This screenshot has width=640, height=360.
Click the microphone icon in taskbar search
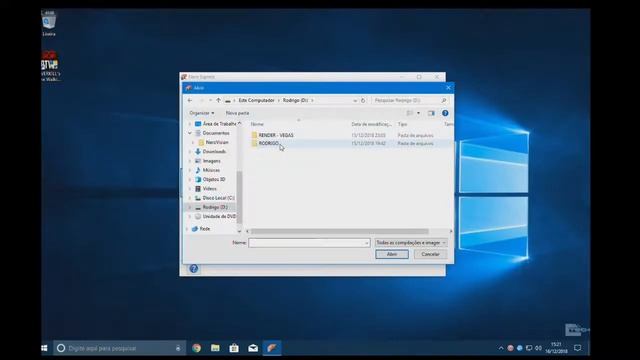click(178, 348)
